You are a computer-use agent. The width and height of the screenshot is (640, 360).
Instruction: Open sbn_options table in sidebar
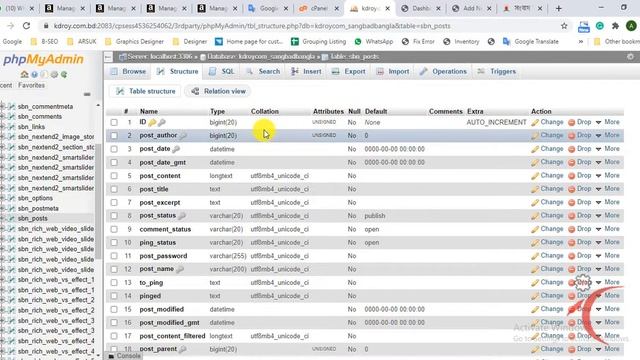click(x=35, y=198)
